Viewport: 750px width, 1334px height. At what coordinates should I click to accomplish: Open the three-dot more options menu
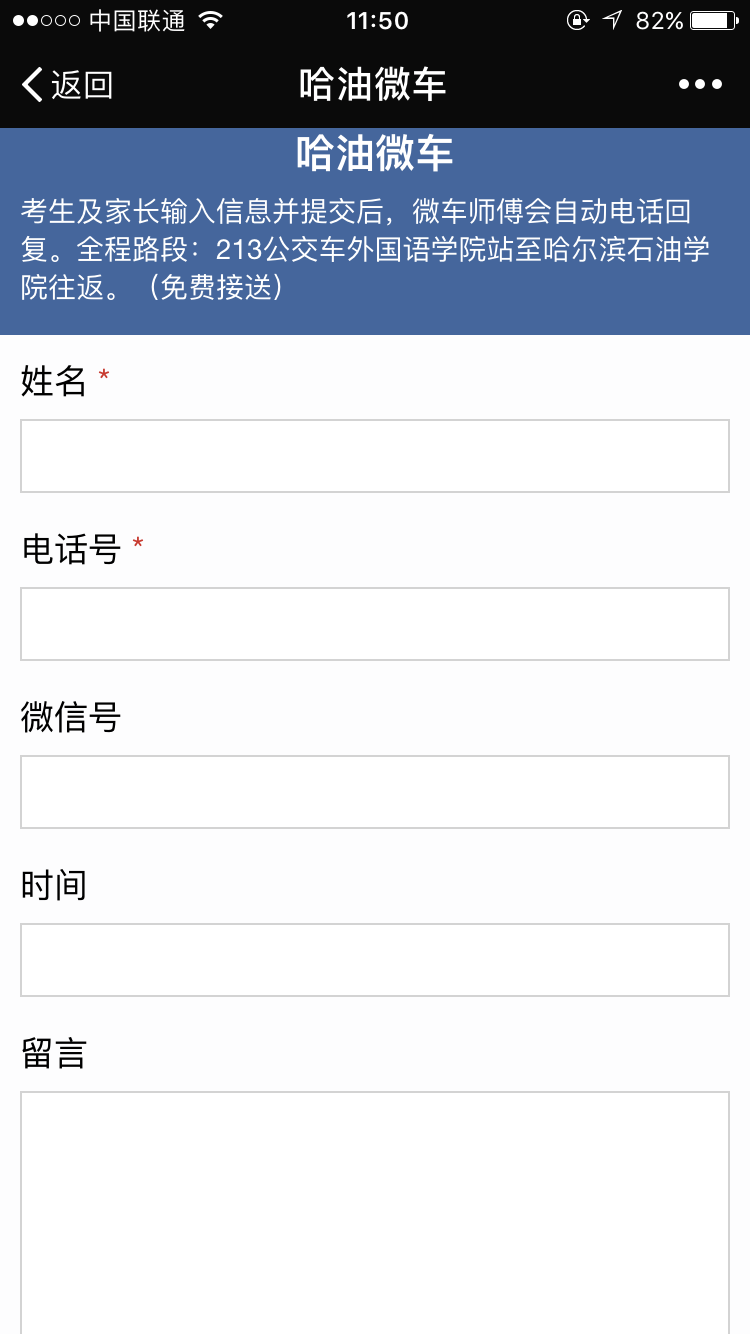tap(700, 85)
